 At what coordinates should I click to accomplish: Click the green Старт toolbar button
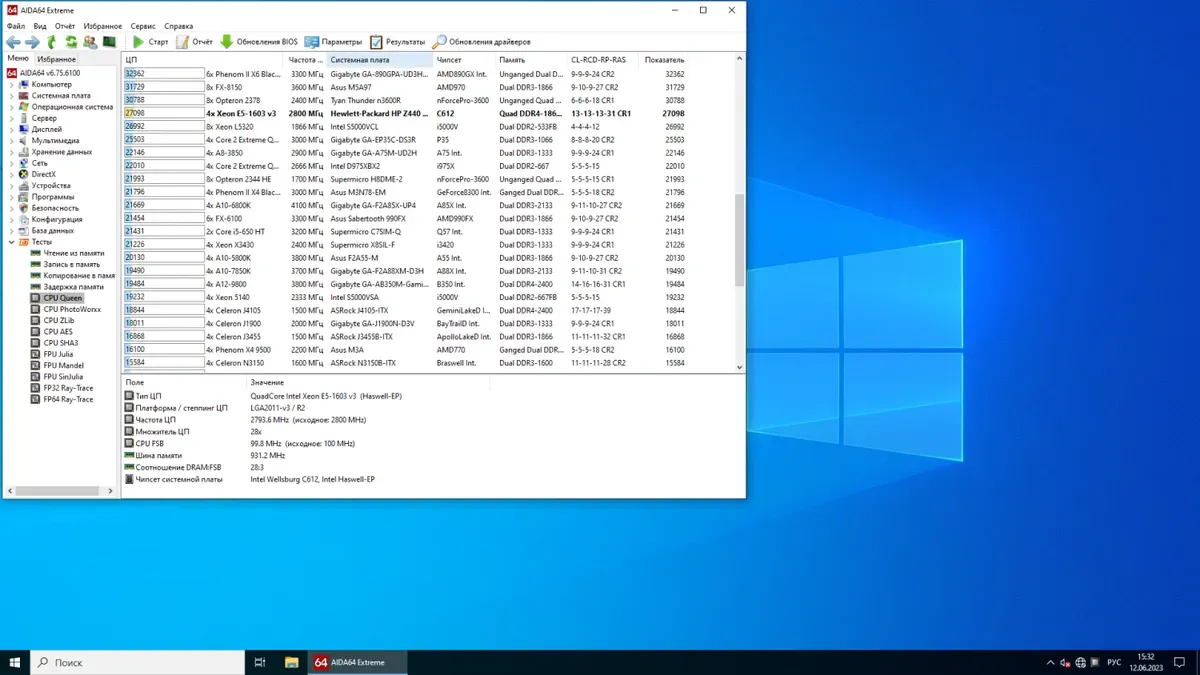coord(151,42)
